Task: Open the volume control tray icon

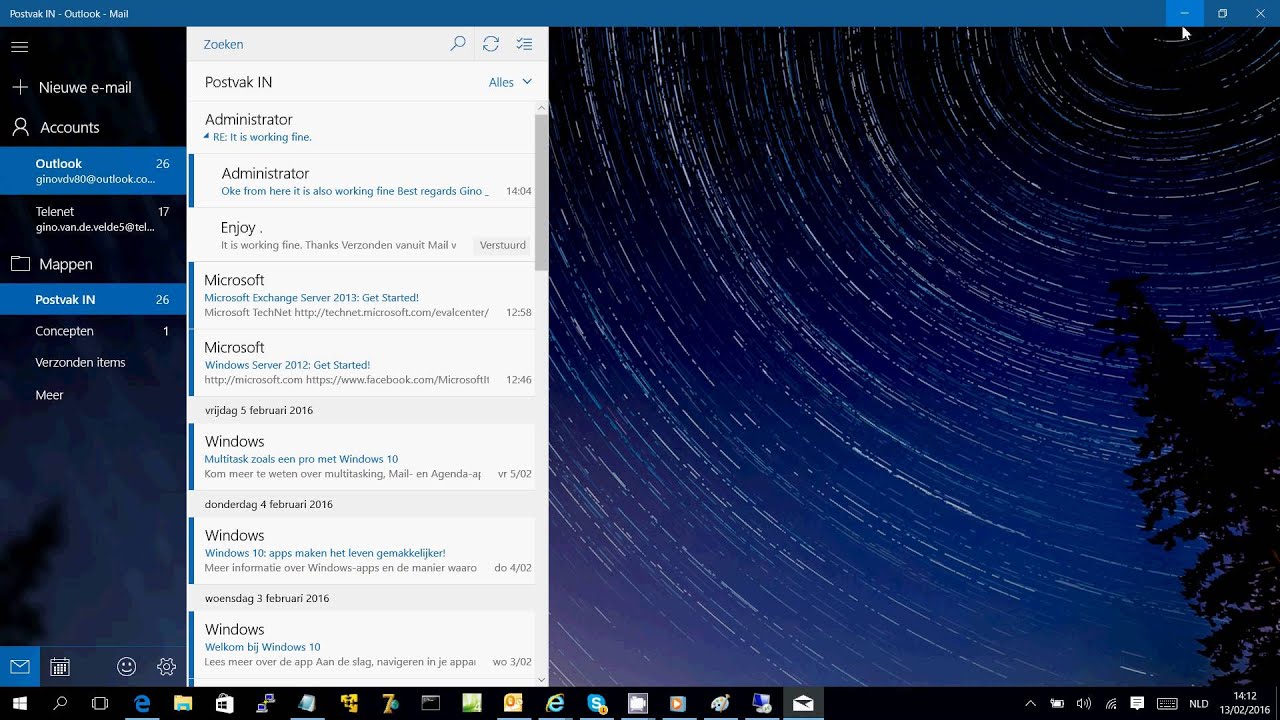Action: pyautogui.click(x=1083, y=703)
